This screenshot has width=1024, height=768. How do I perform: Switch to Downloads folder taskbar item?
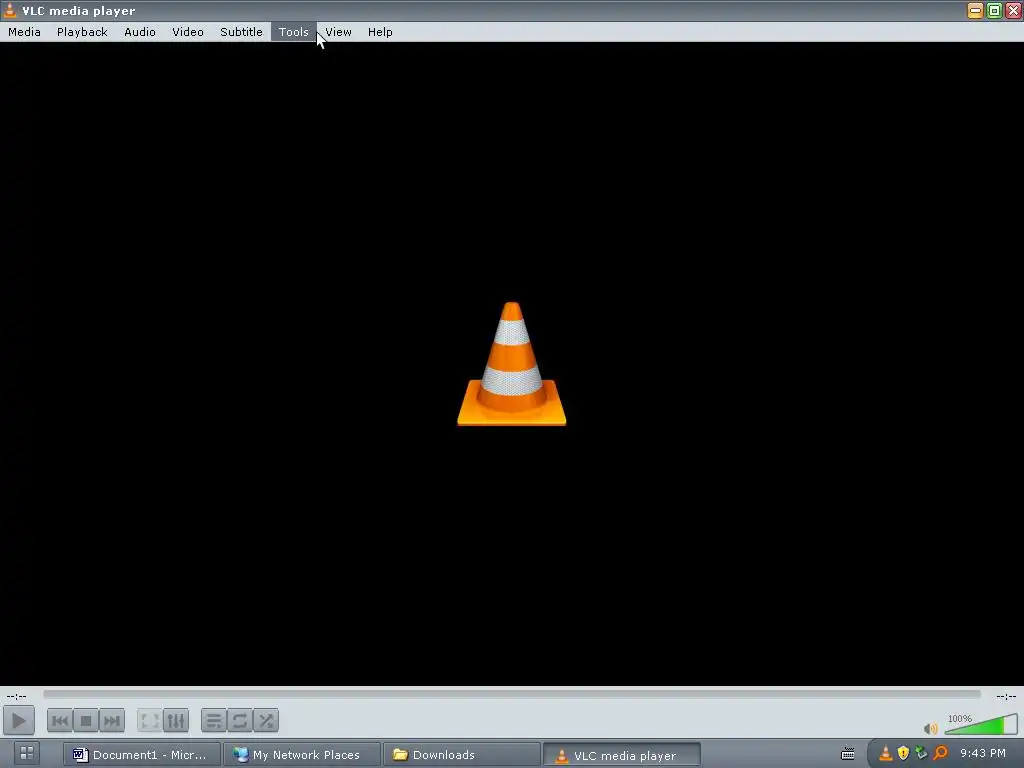pos(461,755)
